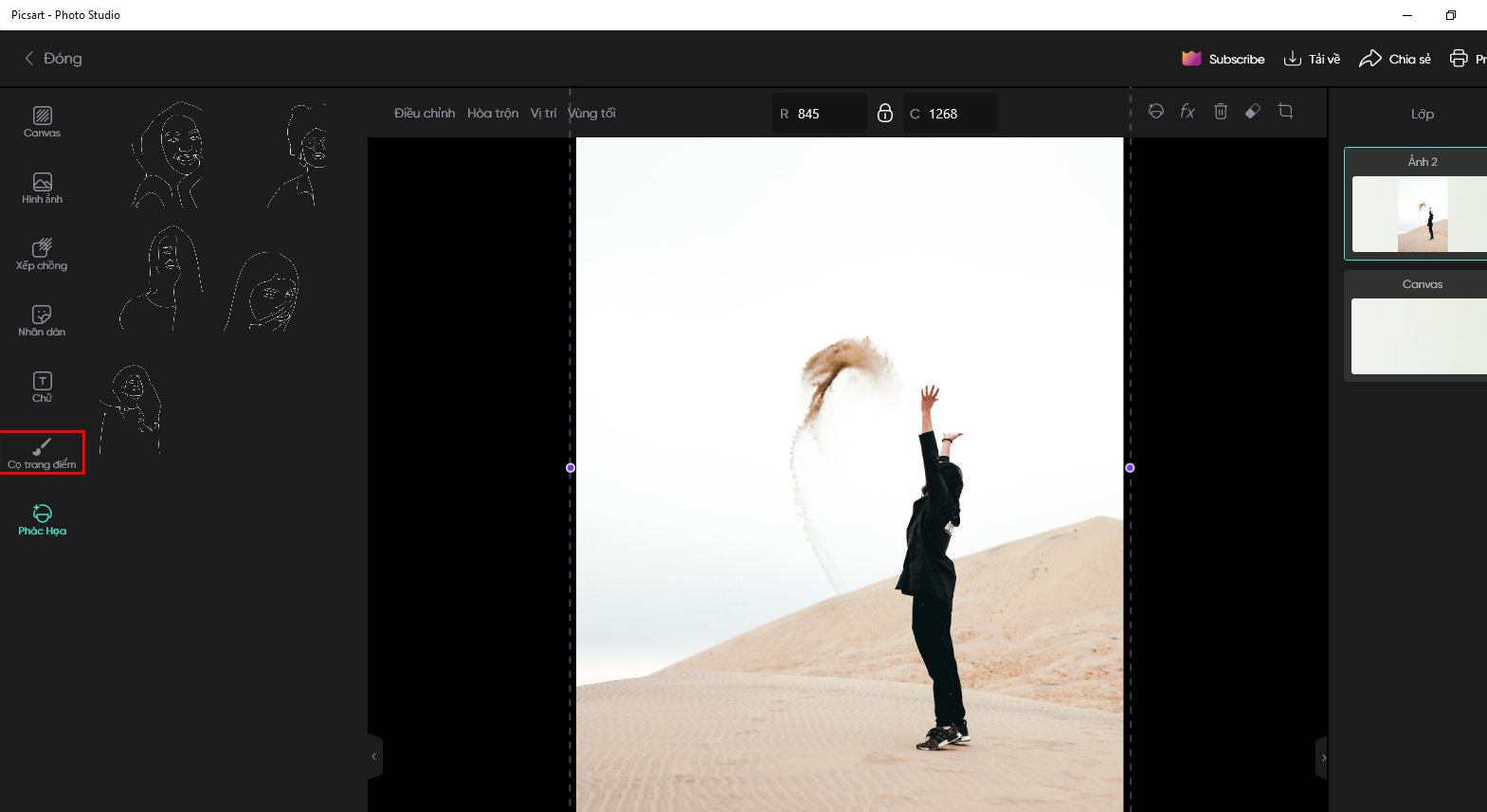Choose the bottom single woman sketch
The height and width of the screenshot is (812, 1487).
click(131, 409)
